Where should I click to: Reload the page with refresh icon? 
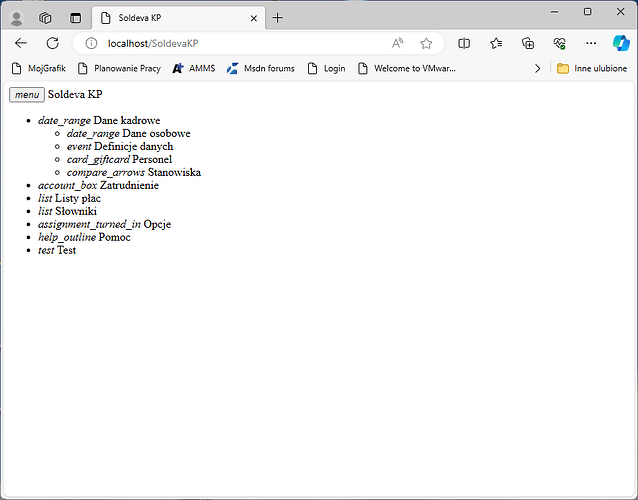[53, 43]
